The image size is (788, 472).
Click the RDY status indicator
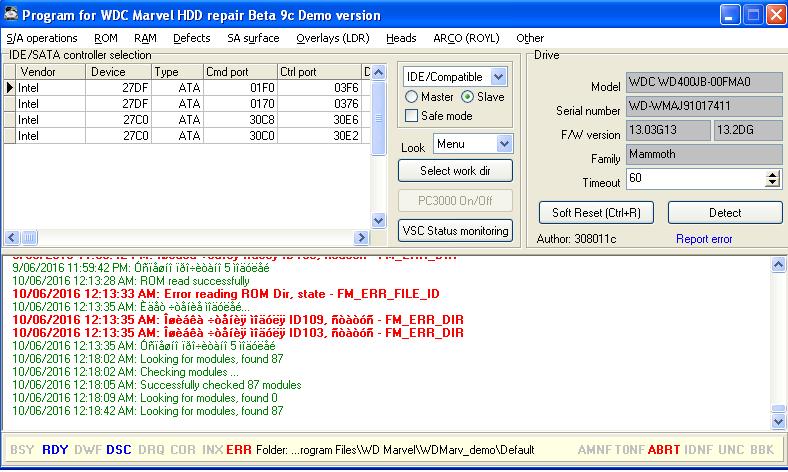pos(55,450)
